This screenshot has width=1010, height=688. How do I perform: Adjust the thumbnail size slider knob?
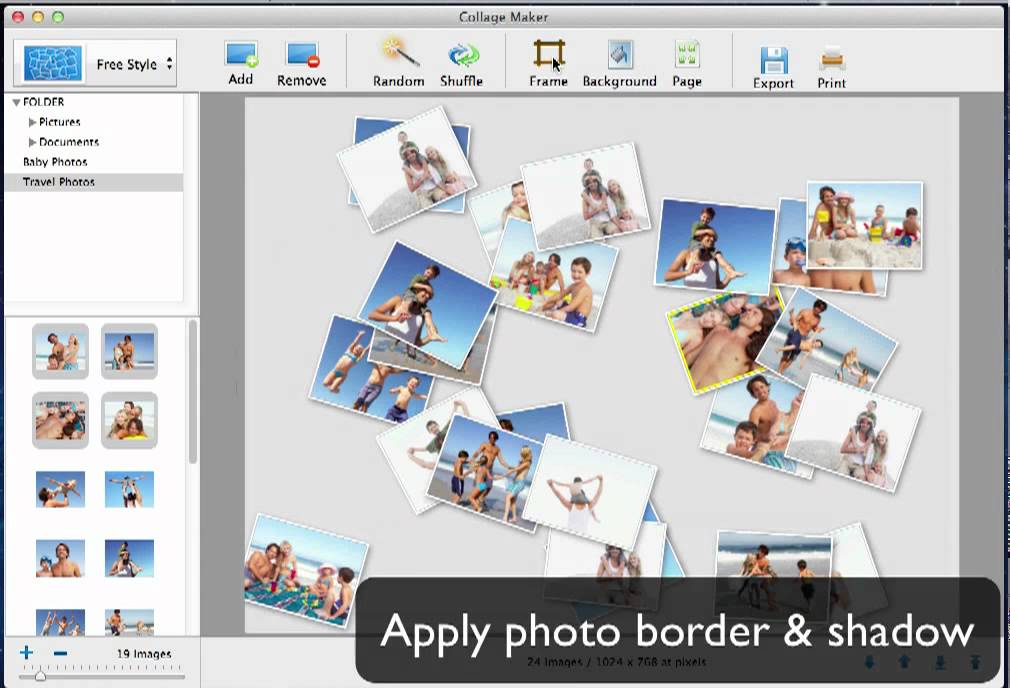click(x=40, y=676)
